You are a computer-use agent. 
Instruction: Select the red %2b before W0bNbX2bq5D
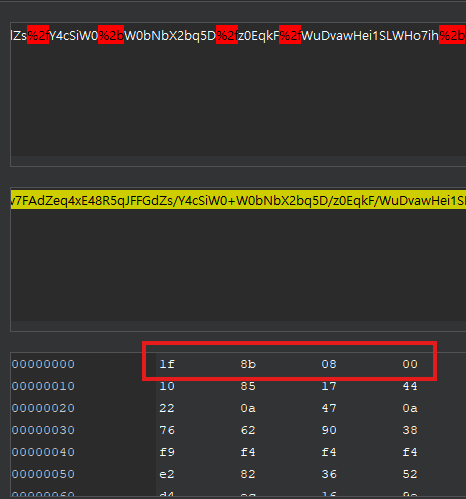(x=111, y=35)
